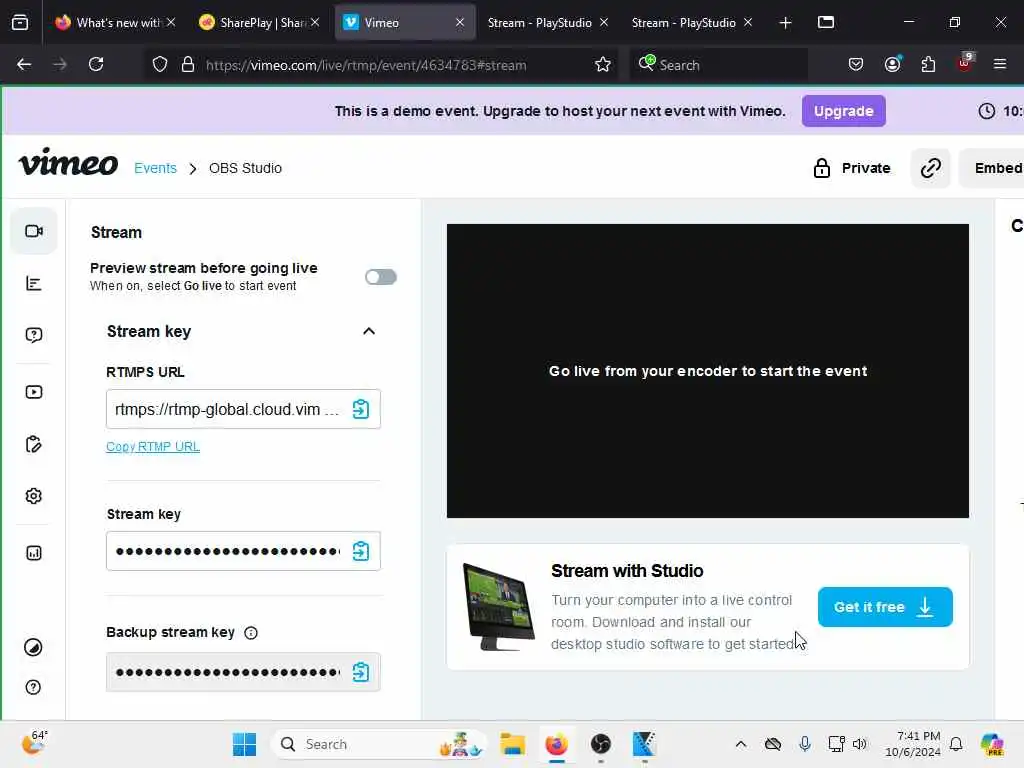Open the Q&A chat bubble icon in sidebar

[34, 335]
